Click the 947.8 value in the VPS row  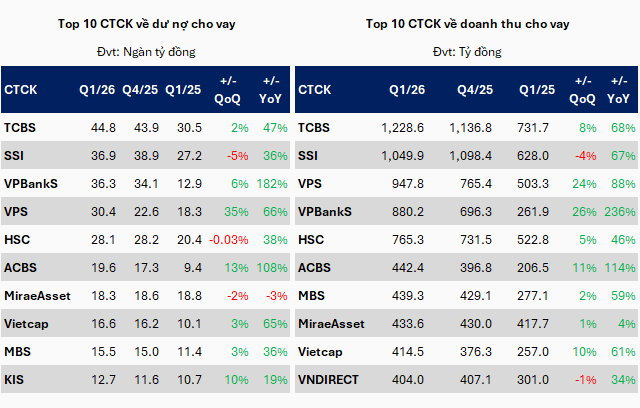[x=406, y=183]
